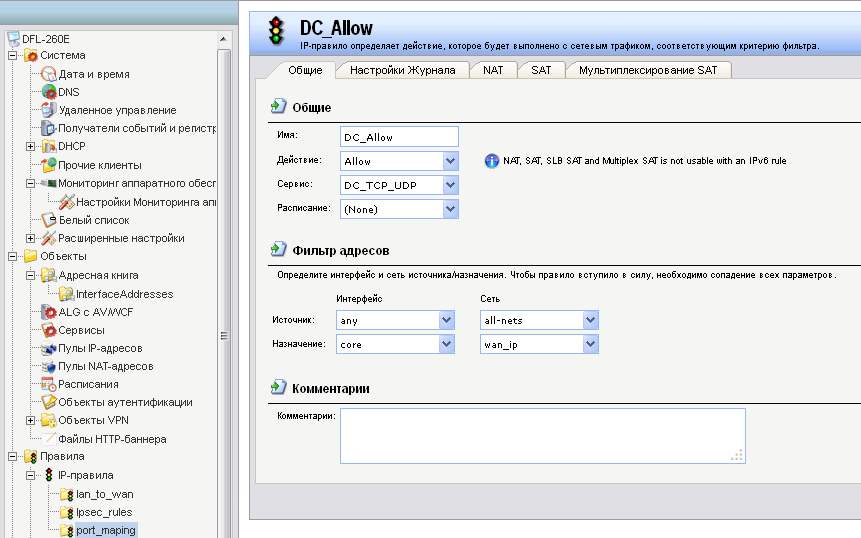
Task: Click the Сервисы icon in the Objects tree
Action: click(x=48, y=330)
